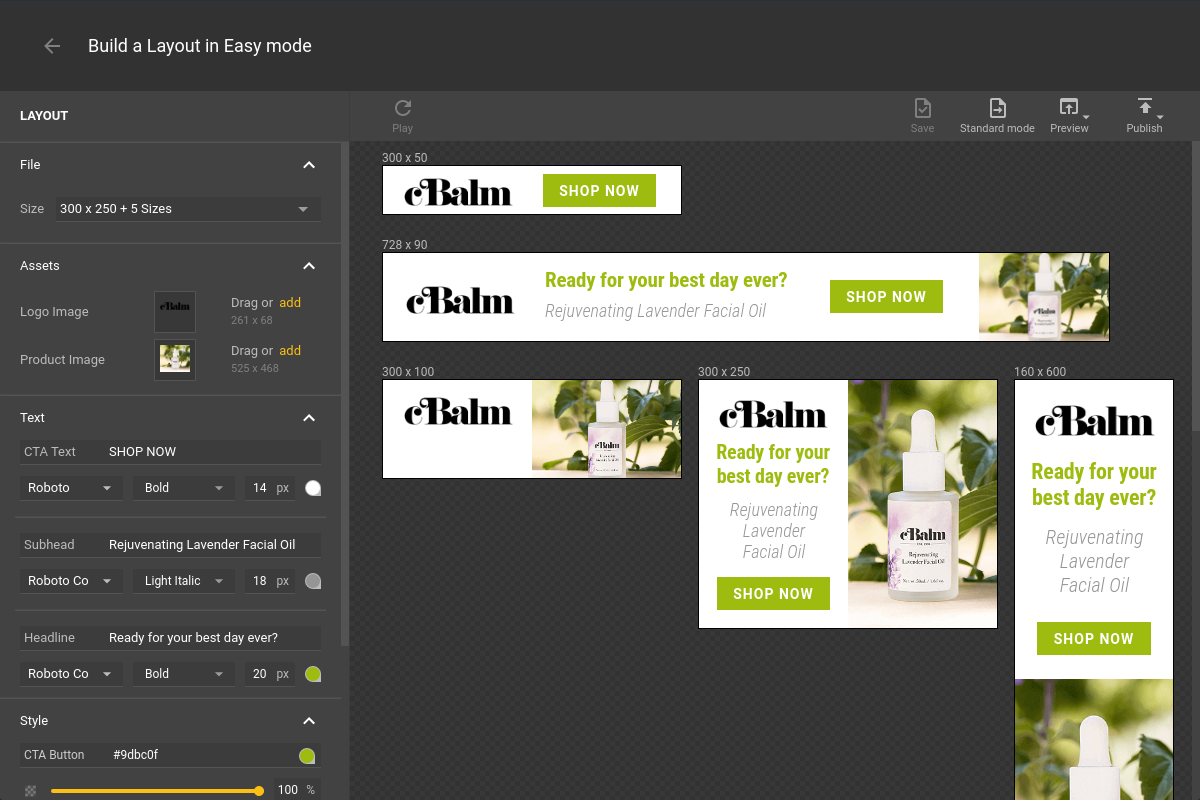1200x800 pixels.
Task: Collapse the Assets section
Action: [309, 266]
